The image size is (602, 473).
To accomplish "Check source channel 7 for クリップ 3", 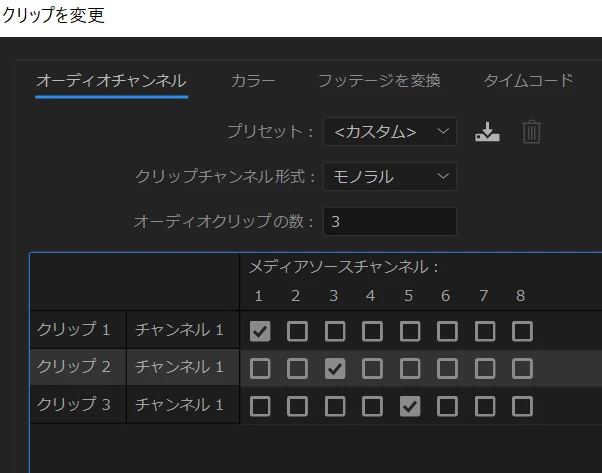I will tap(485, 406).
